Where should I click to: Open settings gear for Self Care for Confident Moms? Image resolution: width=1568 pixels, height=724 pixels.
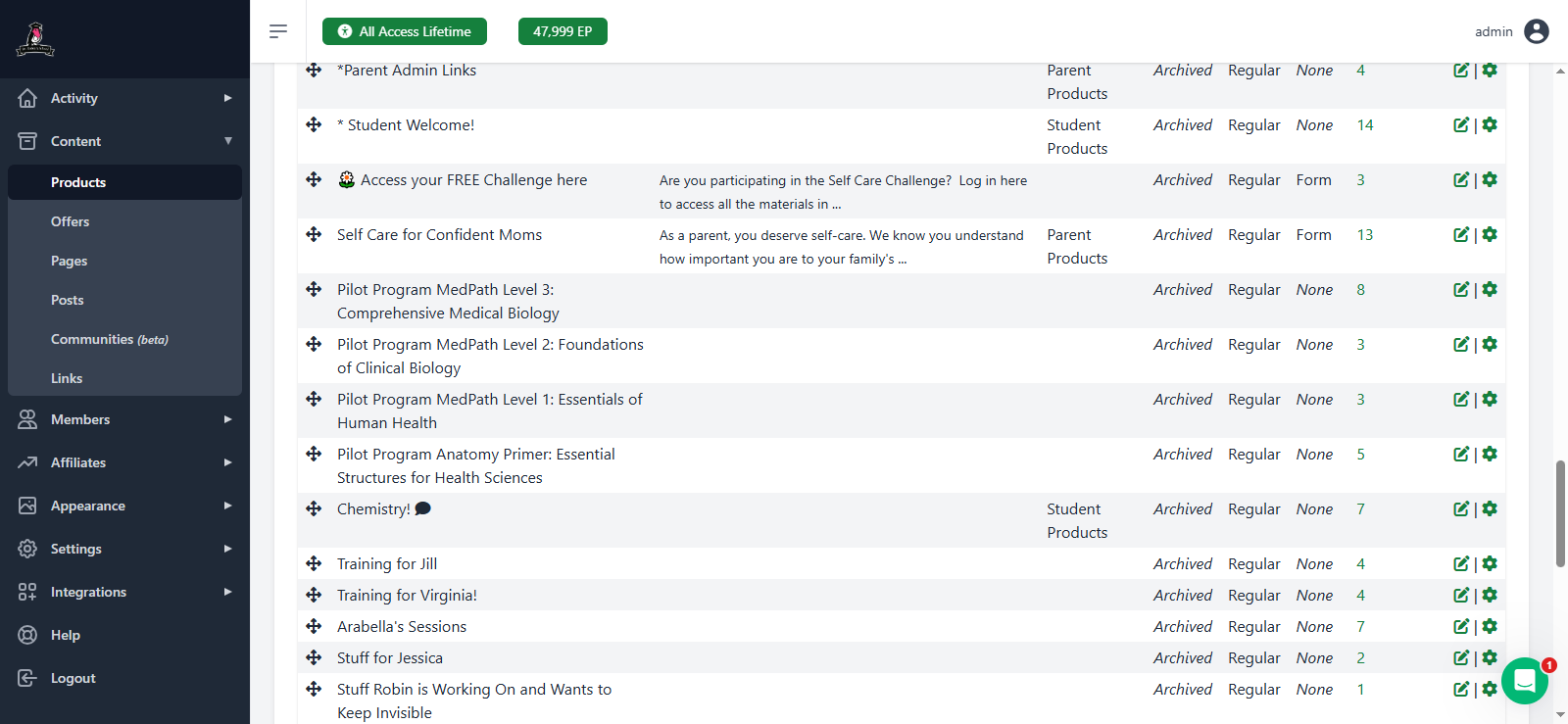tap(1490, 234)
